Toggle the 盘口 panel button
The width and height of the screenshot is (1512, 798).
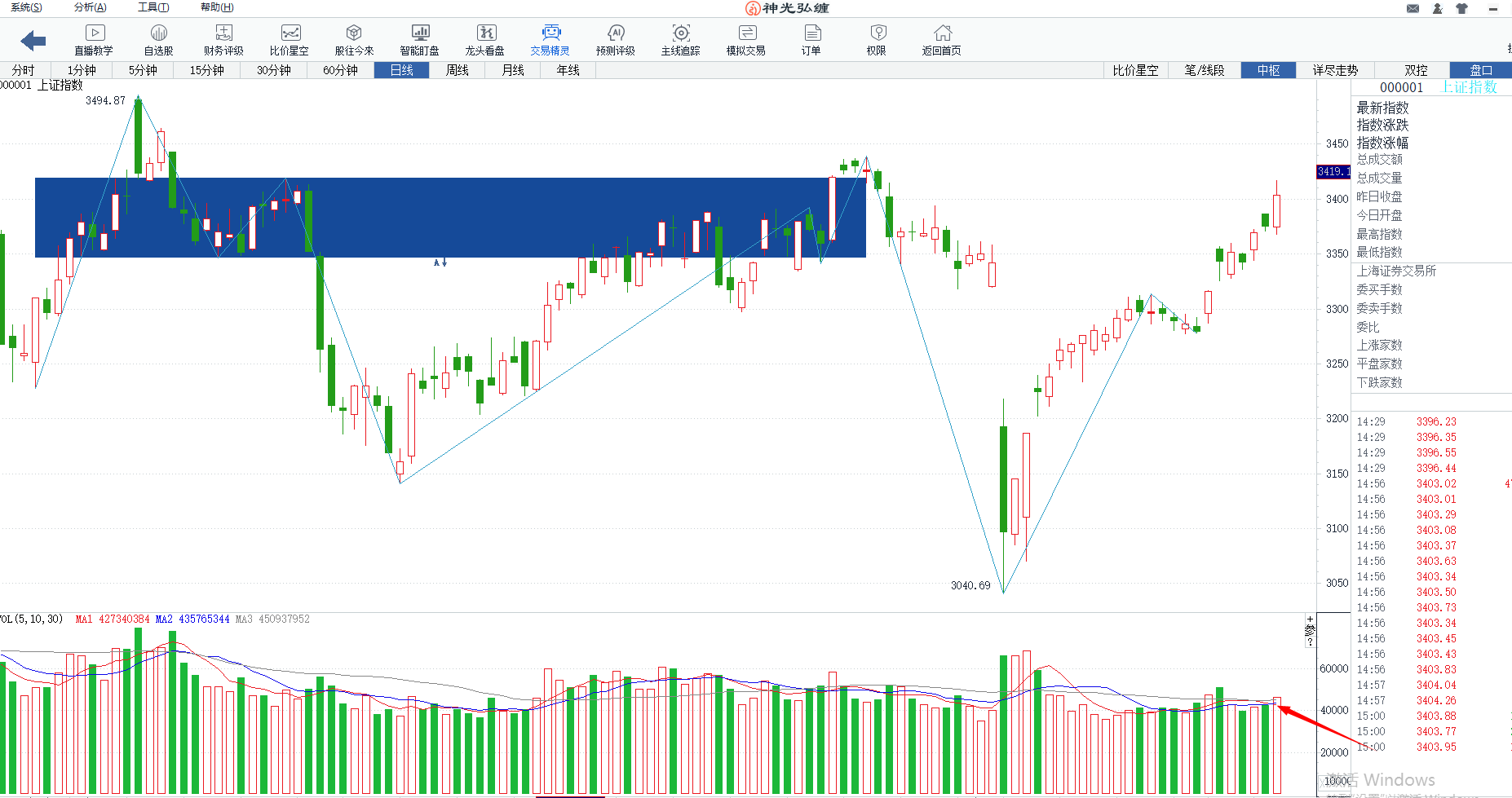pyautogui.click(x=1480, y=70)
